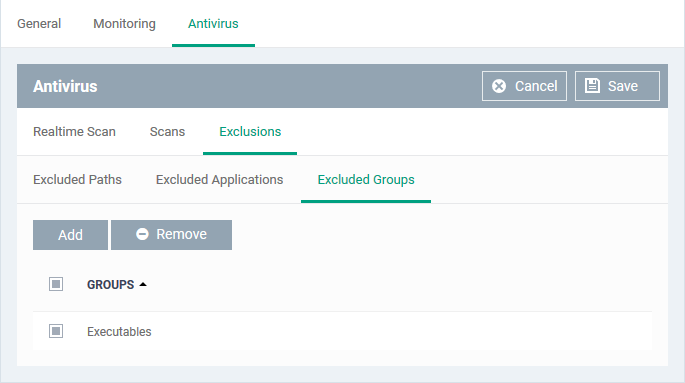Click the minus circle icon on Remove
The height and width of the screenshot is (383, 685).
coord(142,235)
